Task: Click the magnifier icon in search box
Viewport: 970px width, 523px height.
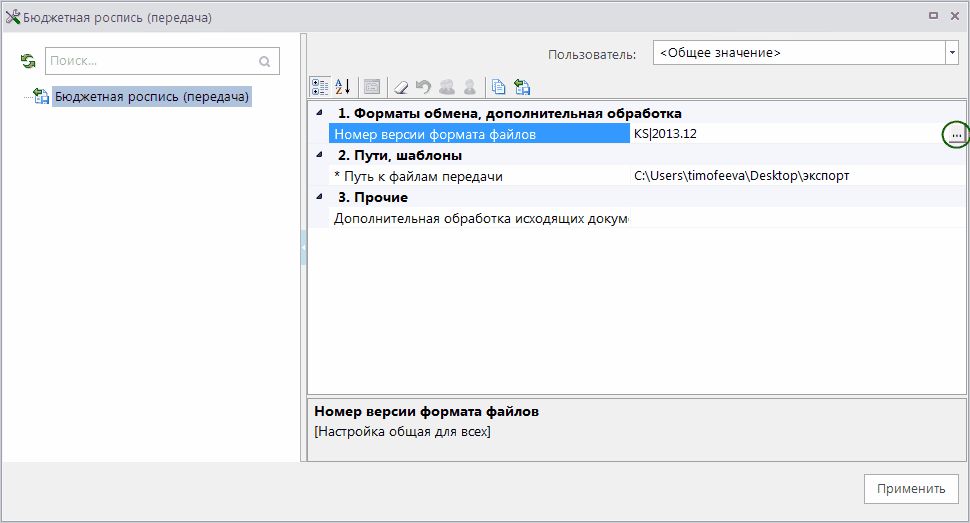Action: pos(265,61)
